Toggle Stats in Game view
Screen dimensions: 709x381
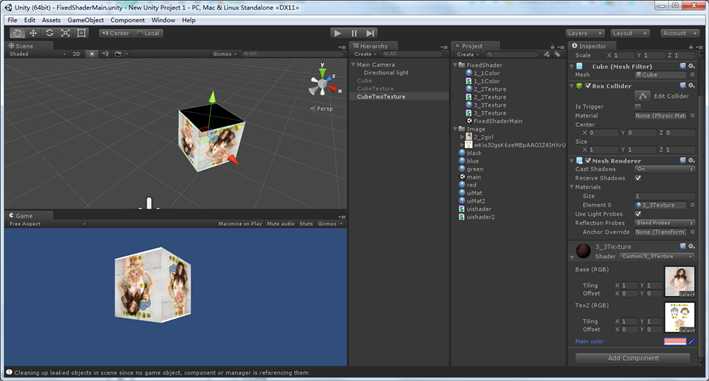point(306,224)
